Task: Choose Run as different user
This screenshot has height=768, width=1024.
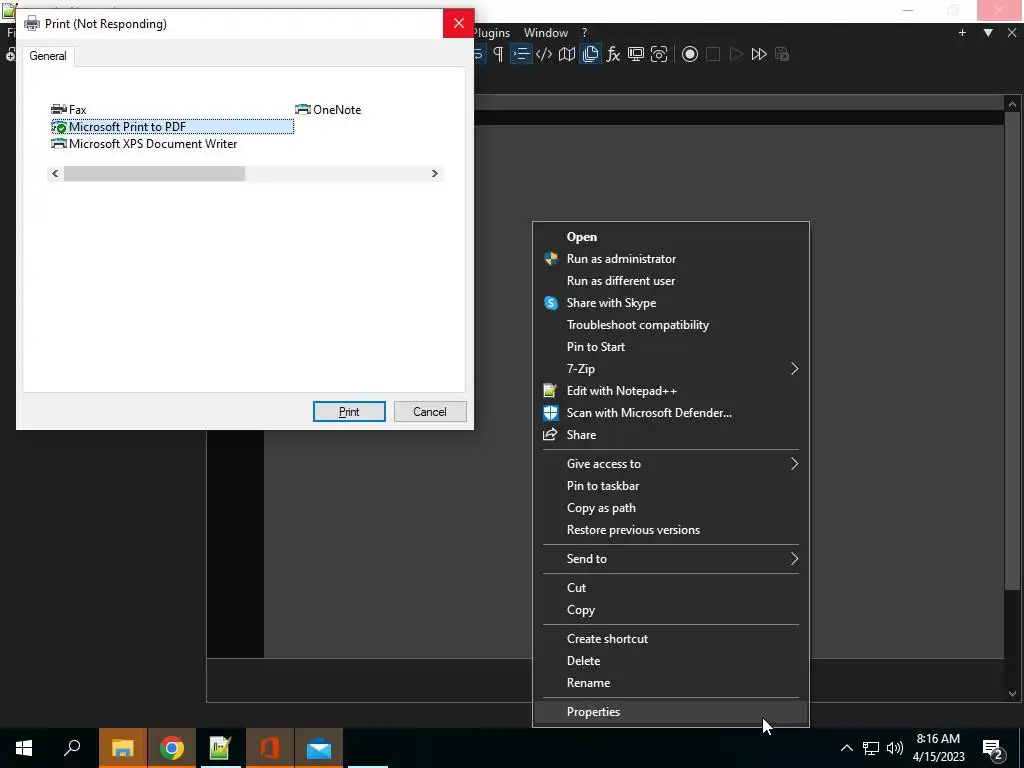Action: (x=671, y=281)
